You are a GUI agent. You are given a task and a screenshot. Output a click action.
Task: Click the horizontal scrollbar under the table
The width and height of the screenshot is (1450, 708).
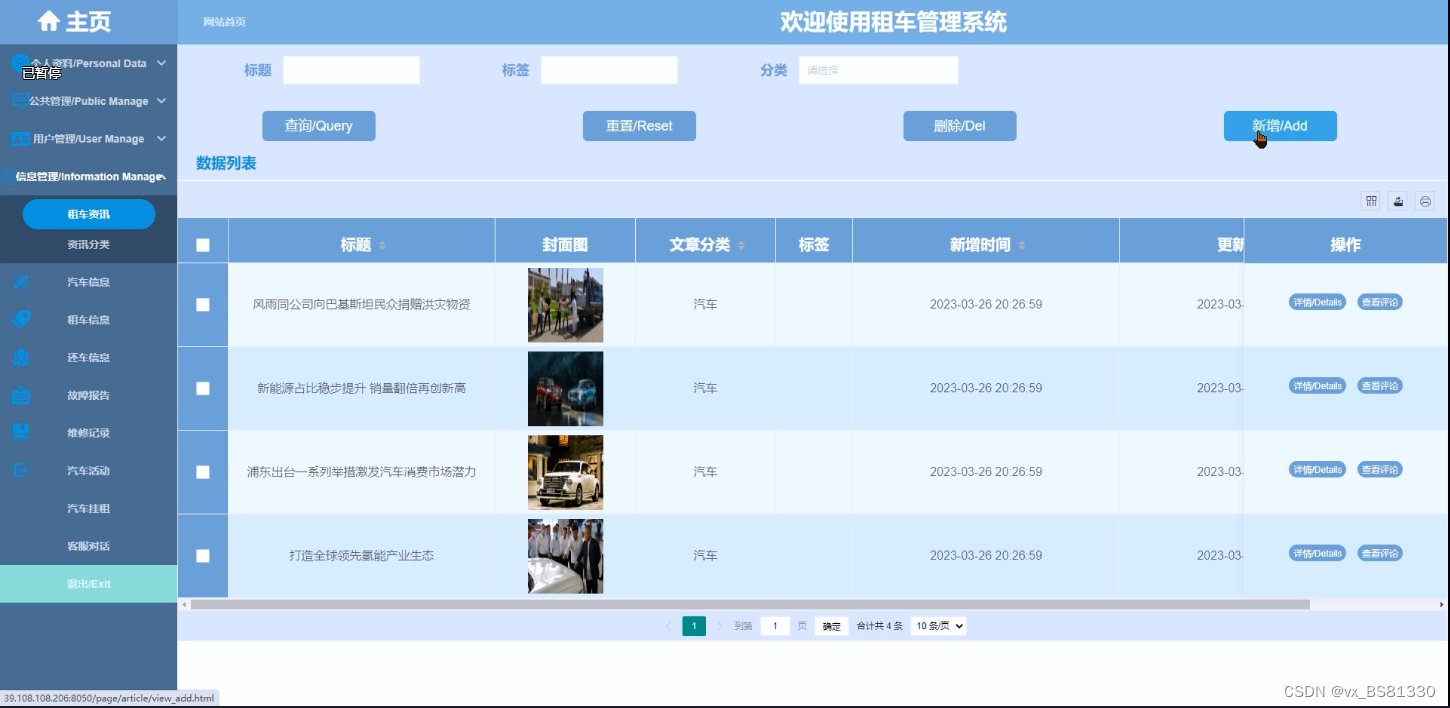coord(750,604)
